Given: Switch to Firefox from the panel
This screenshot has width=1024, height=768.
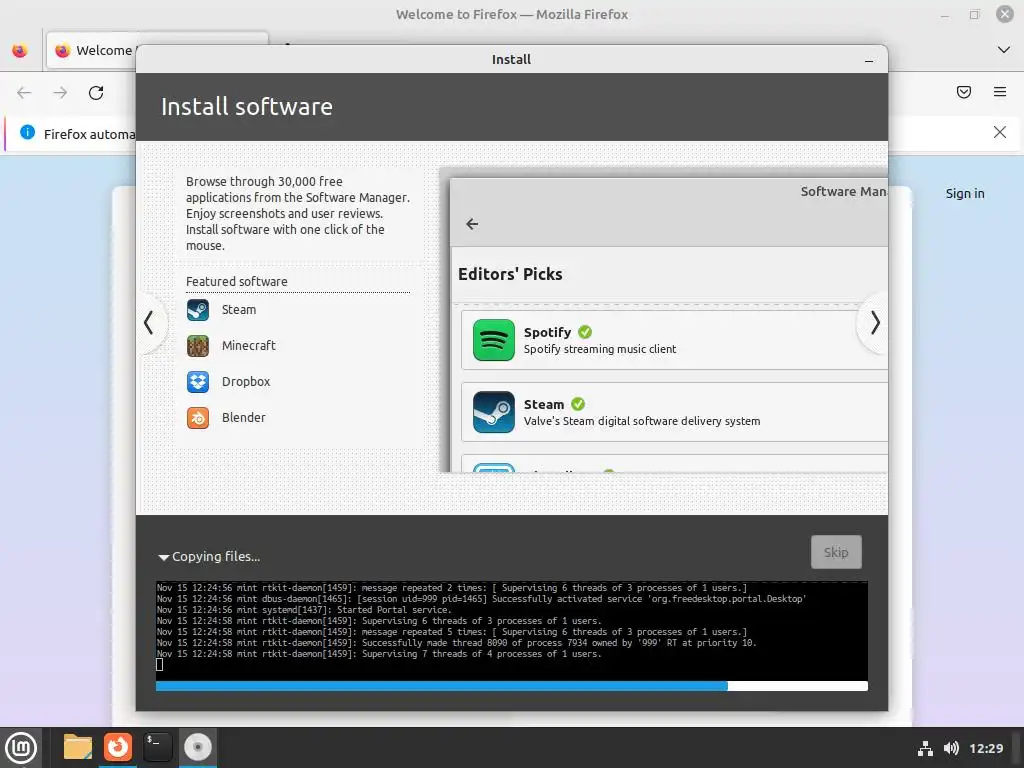Looking at the screenshot, I should (x=118, y=747).
